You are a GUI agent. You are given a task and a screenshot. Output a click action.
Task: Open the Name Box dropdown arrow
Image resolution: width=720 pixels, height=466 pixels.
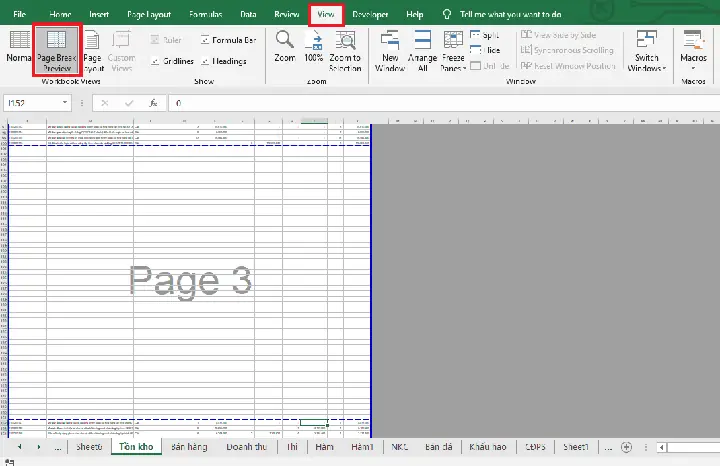point(65,103)
